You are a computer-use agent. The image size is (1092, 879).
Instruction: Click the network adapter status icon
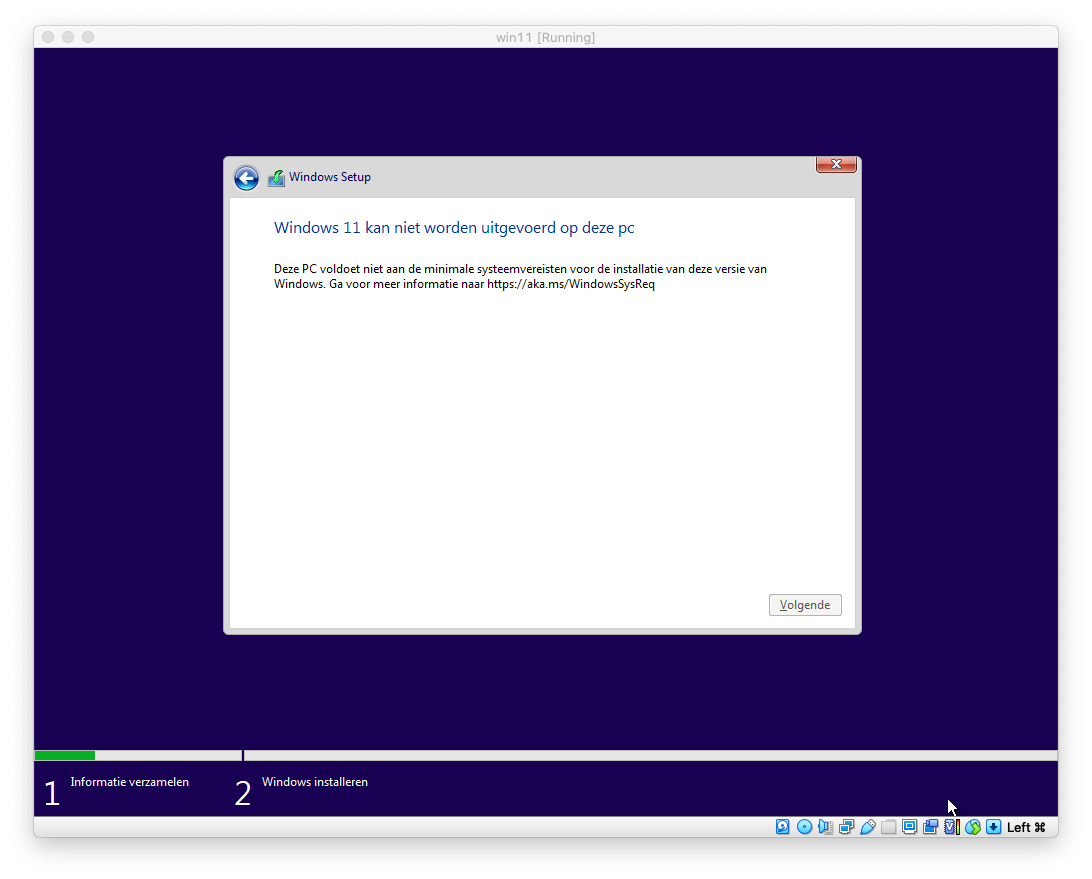coord(846,827)
